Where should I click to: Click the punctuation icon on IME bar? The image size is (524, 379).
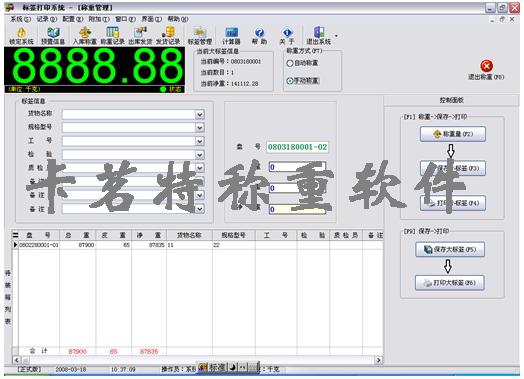pos(242,368)
